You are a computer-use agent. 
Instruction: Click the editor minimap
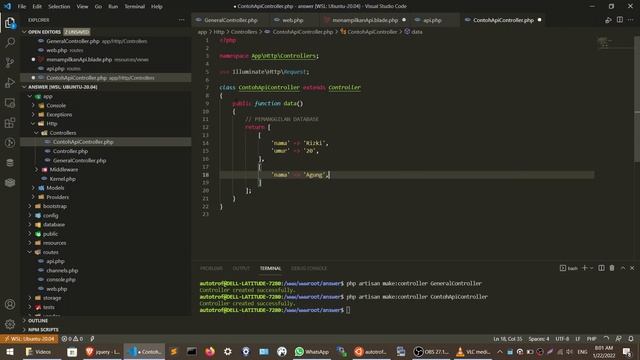click(613, 43)
